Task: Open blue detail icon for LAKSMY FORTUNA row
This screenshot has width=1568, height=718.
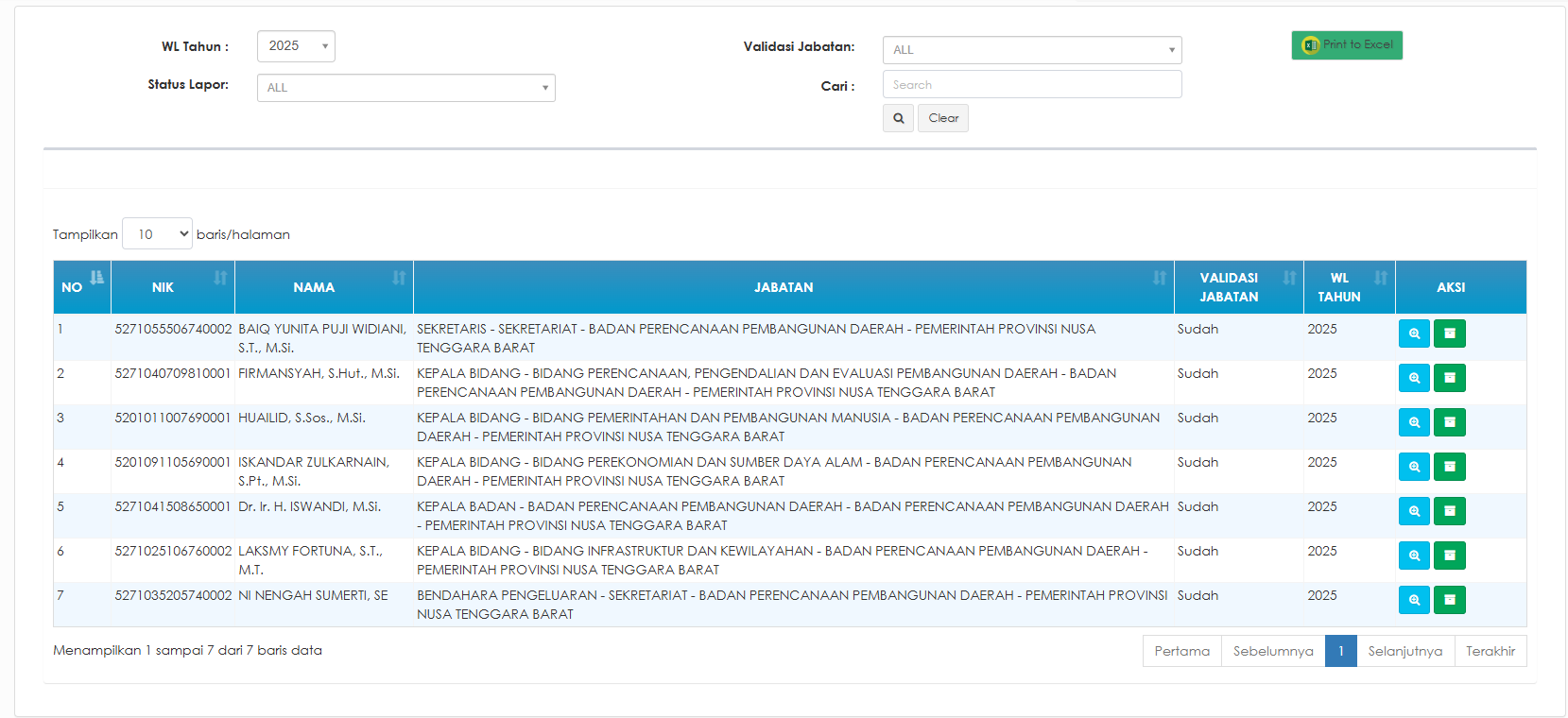Action: (1414, 556)
